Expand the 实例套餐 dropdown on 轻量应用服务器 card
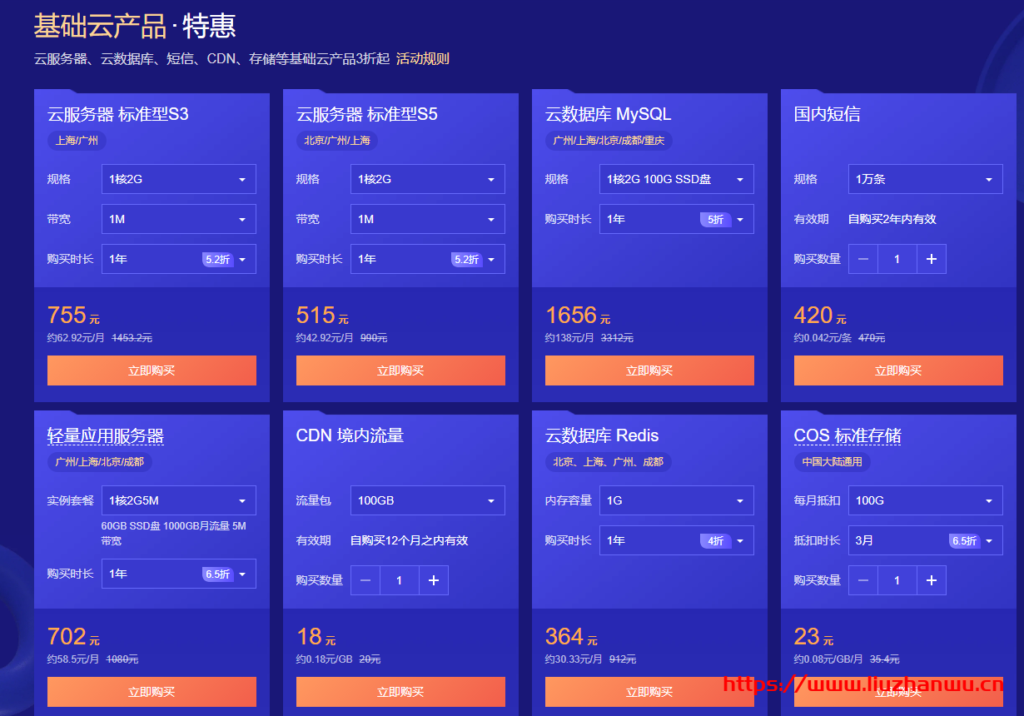Image resolution: width=1024 pixels, height=716 pixels. click(178, 500)
